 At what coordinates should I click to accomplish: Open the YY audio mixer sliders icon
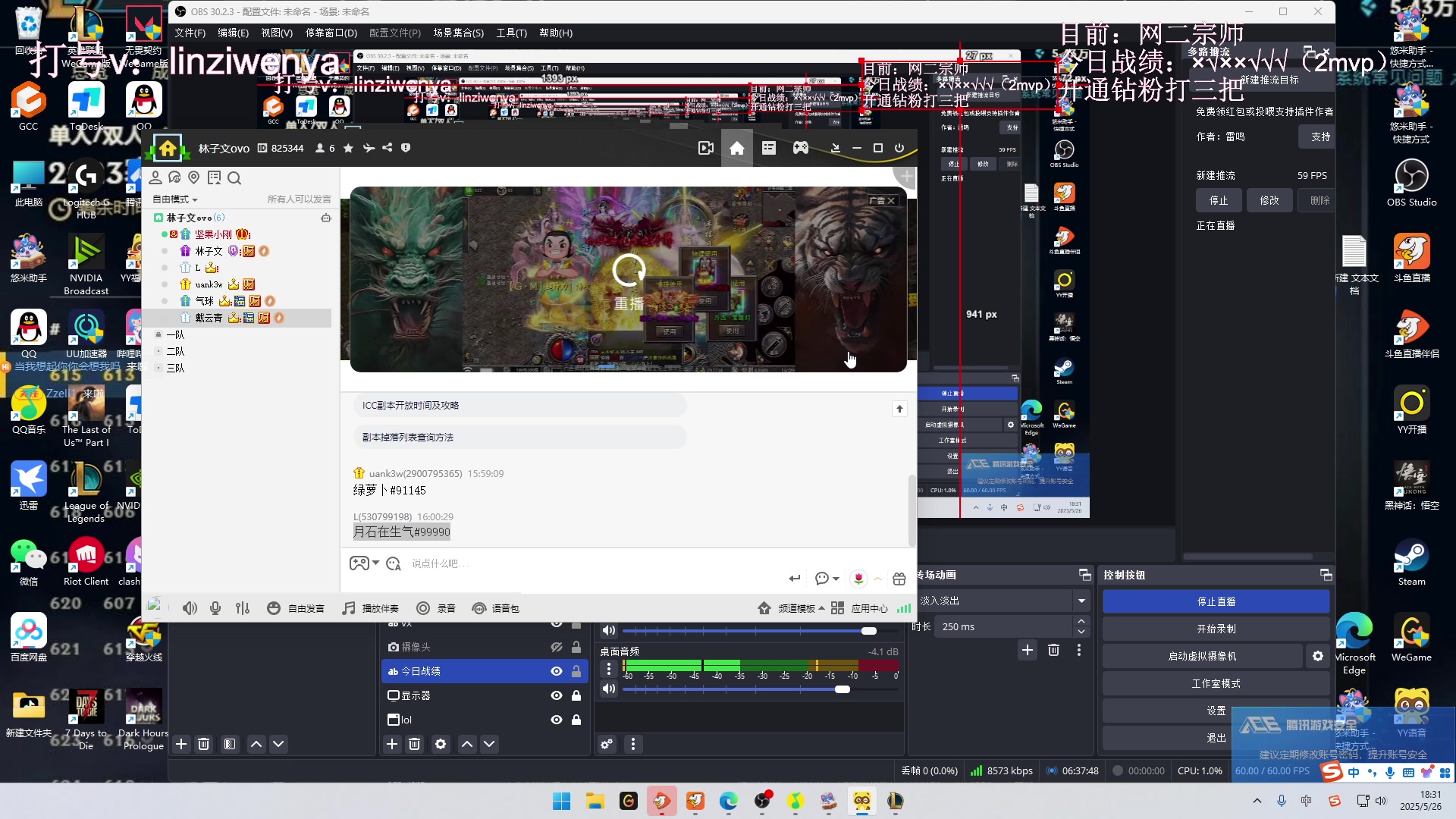pos(243,608)
